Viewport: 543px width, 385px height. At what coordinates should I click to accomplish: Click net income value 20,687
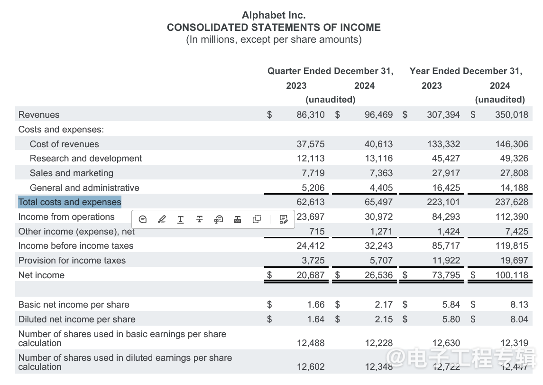tap(311, 275)
